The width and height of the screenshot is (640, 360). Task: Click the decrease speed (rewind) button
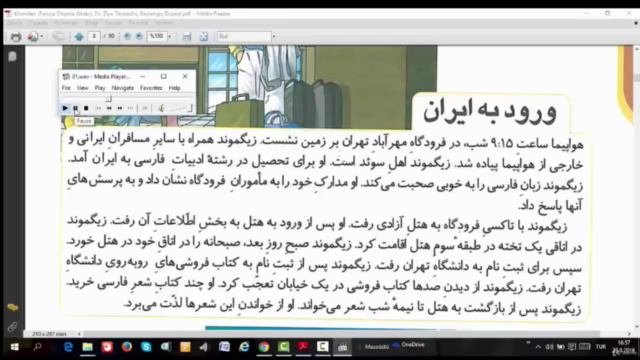coord(109,108)
